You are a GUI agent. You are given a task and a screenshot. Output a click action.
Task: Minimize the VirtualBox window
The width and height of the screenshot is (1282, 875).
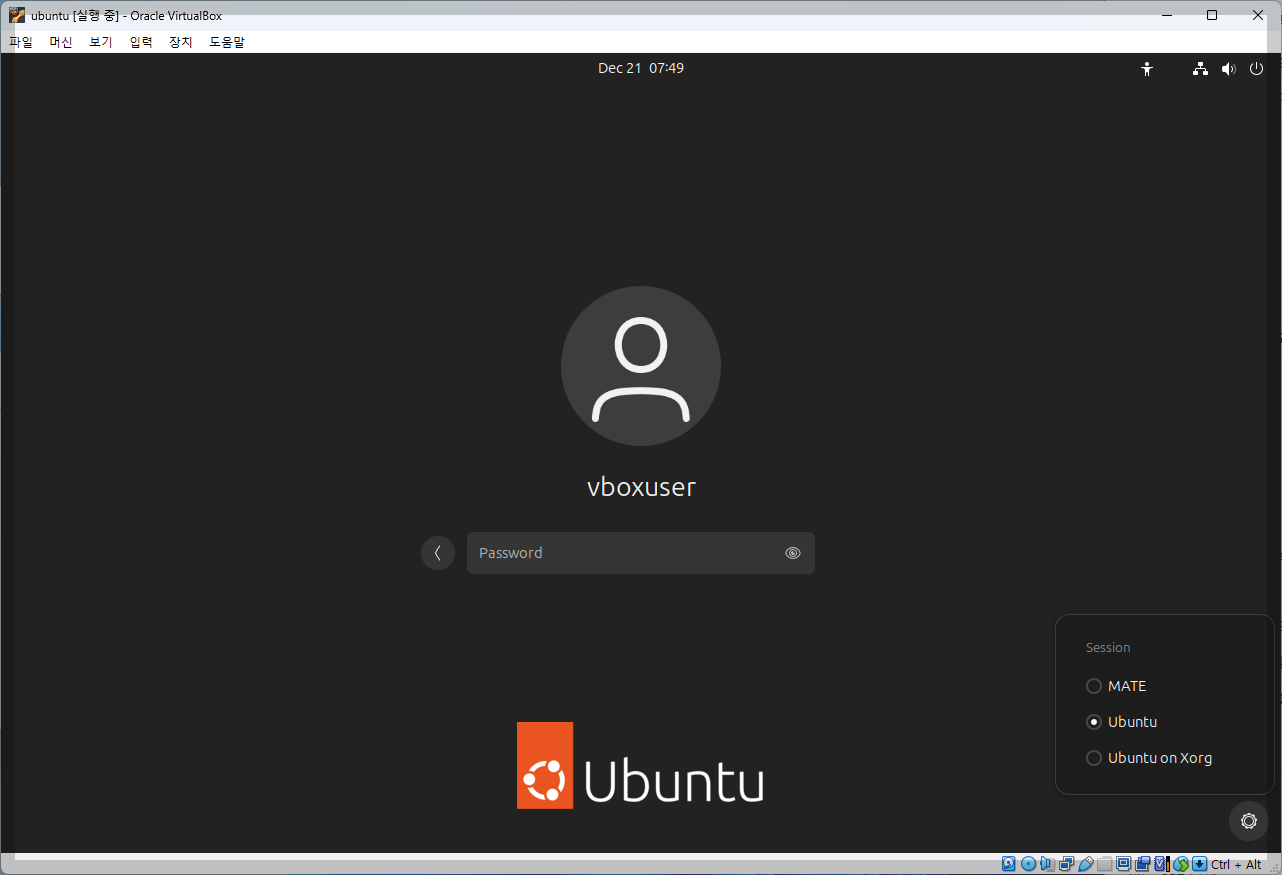1165,15
